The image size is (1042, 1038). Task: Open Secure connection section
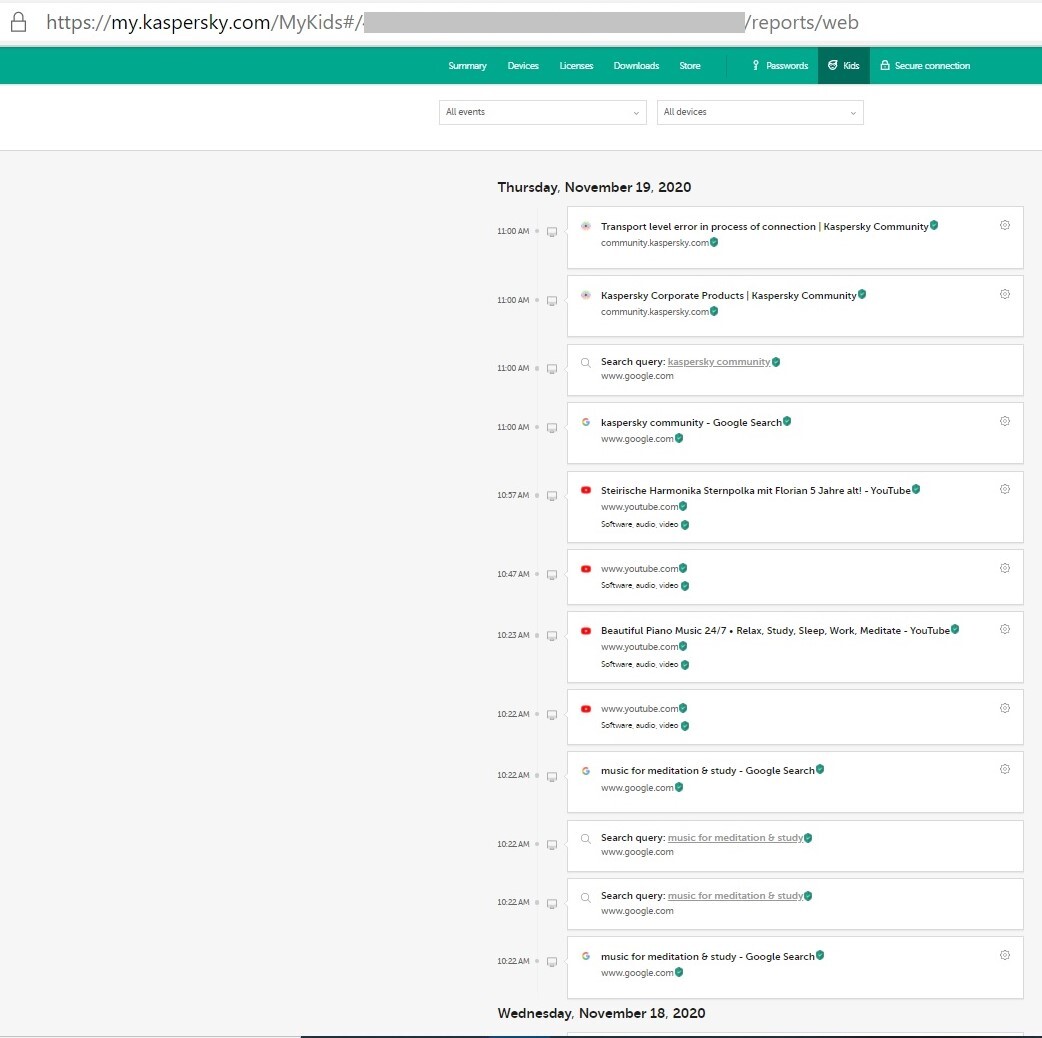[x=925, y=66]
